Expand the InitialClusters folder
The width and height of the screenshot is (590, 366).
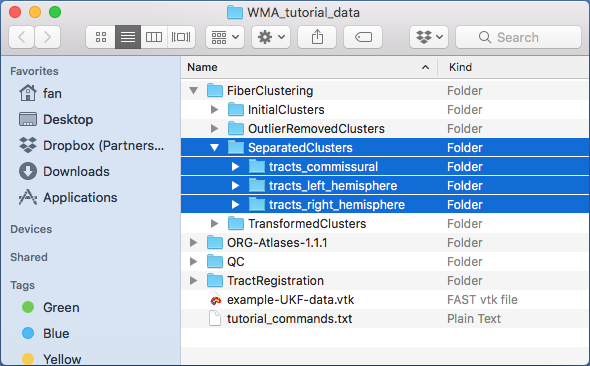(215, 109)
